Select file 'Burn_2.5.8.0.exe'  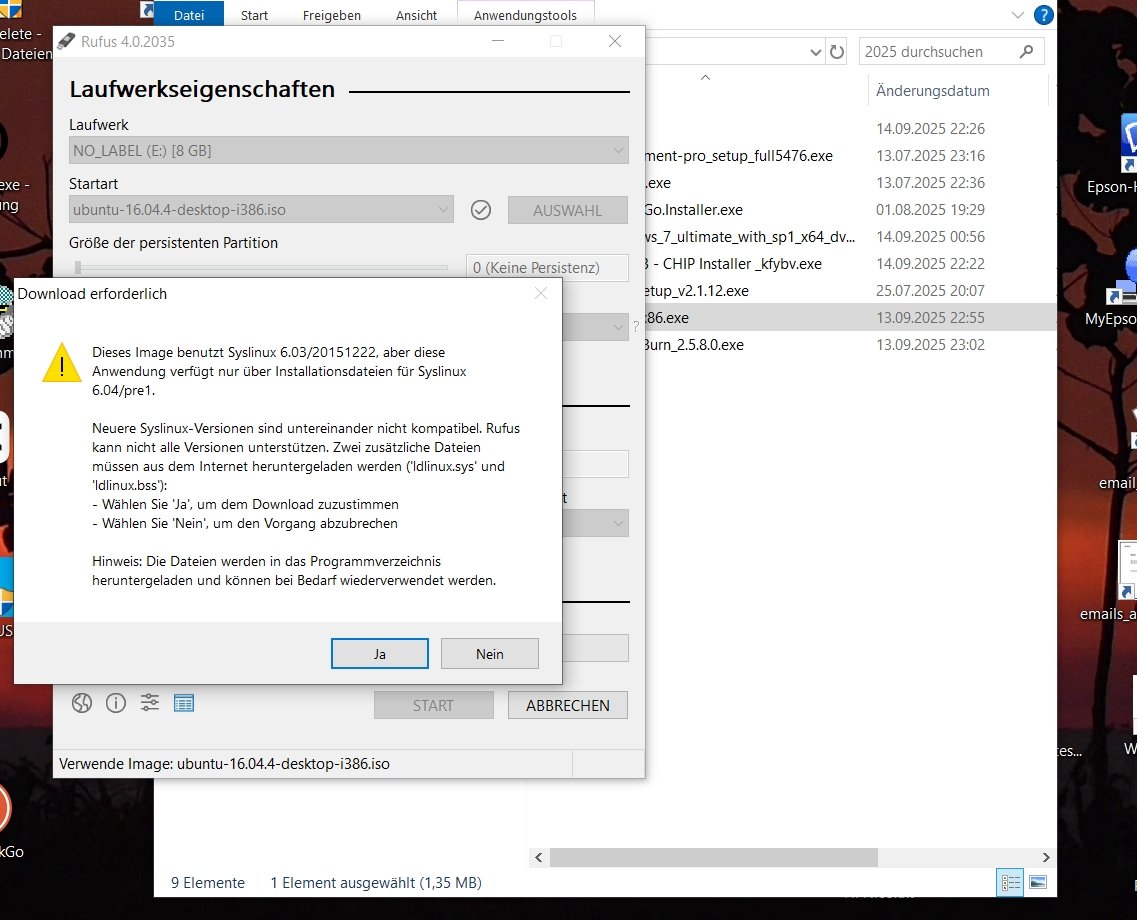[x=694, y=345]
